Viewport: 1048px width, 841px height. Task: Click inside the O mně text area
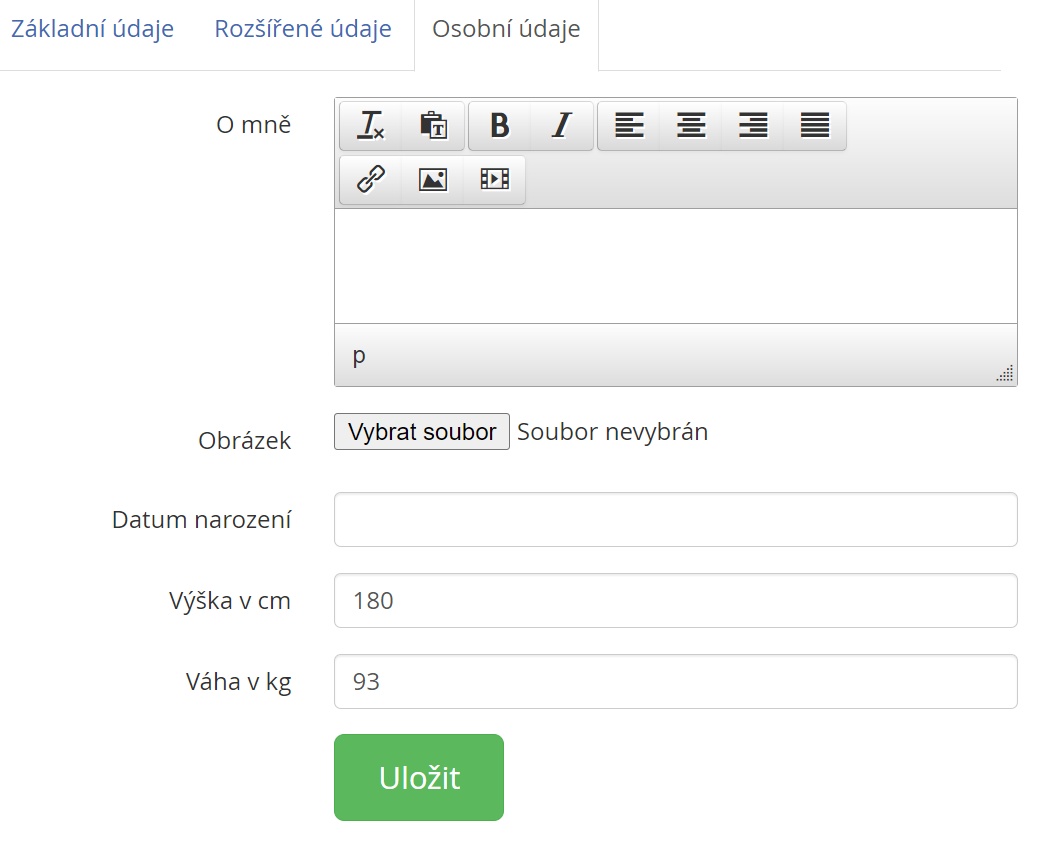click(x=675, y=265)
